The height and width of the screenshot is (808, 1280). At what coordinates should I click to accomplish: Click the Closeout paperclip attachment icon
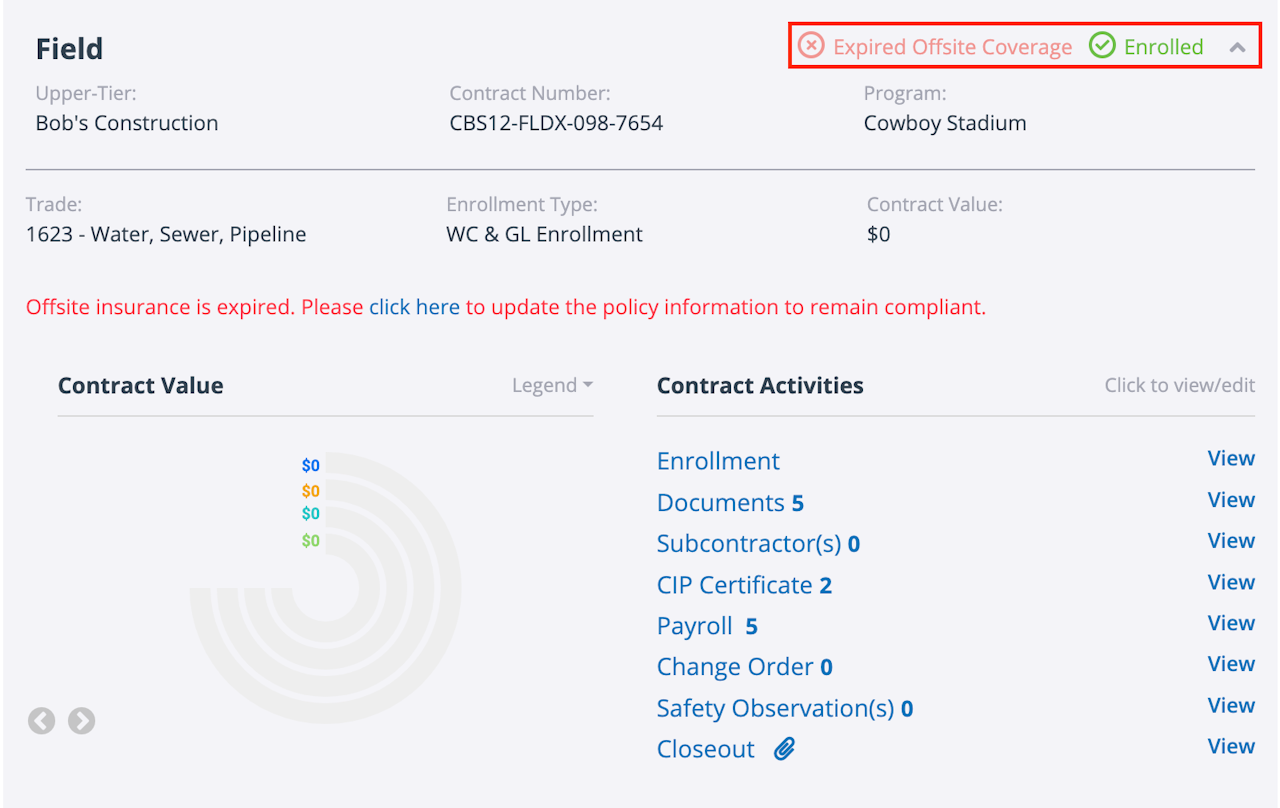[x=785, y=749]
